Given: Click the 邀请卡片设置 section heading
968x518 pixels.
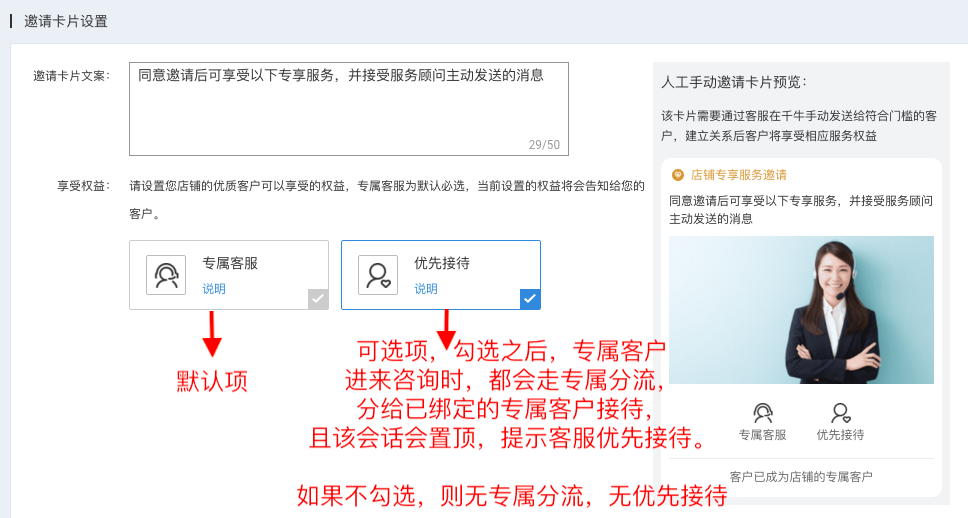Looking at the screenshot, I should [x=65, y=21].
